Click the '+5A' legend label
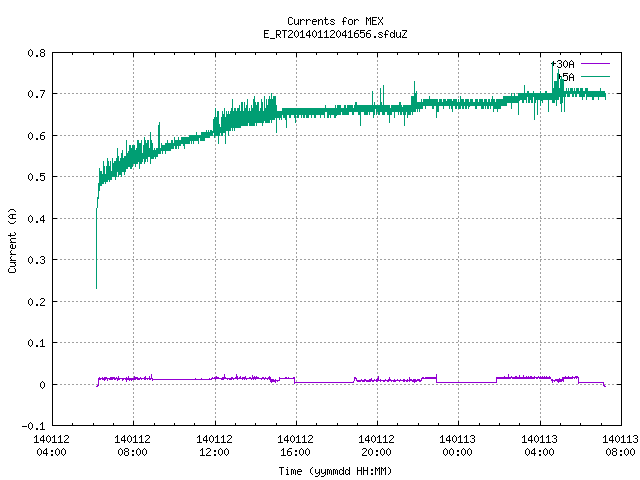The width and height of the screenshot is (640, 480). pyautogui.click(x=566, y=77)
